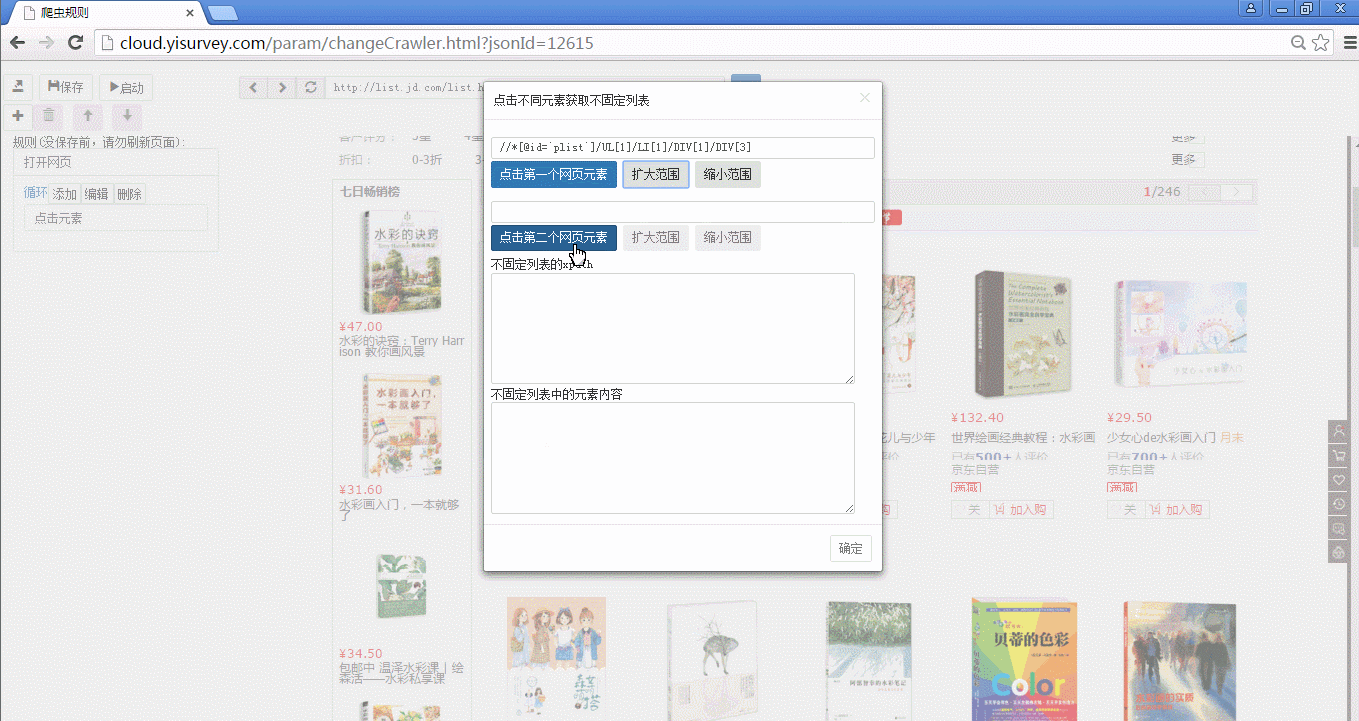This screenshot has width=1359, height=721.
Task: Go to the next page in the 1/246 pager
Action: point(1237,192)
